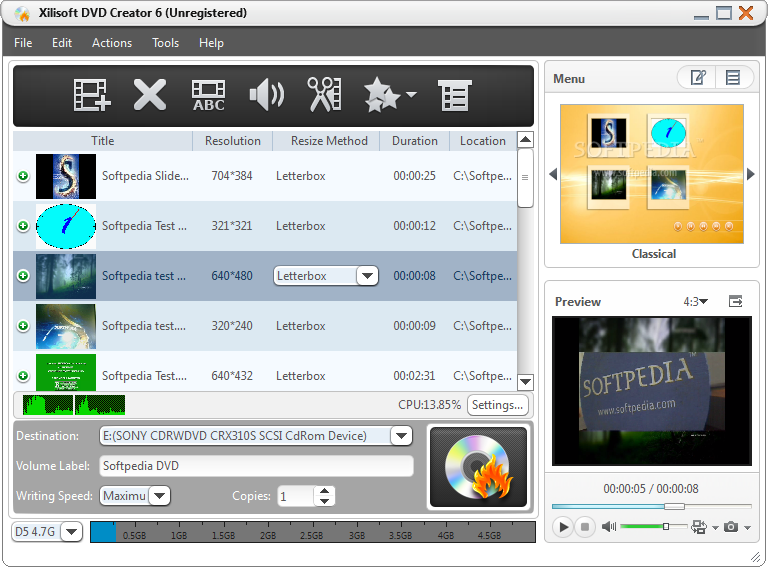
Task: Sort by the Location column header
Action: (x=482, y=141)
